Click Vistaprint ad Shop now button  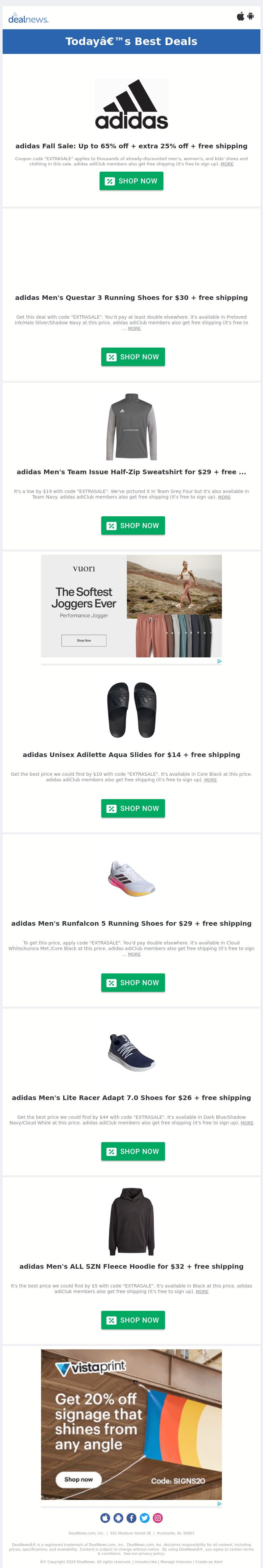point(79,1479)
